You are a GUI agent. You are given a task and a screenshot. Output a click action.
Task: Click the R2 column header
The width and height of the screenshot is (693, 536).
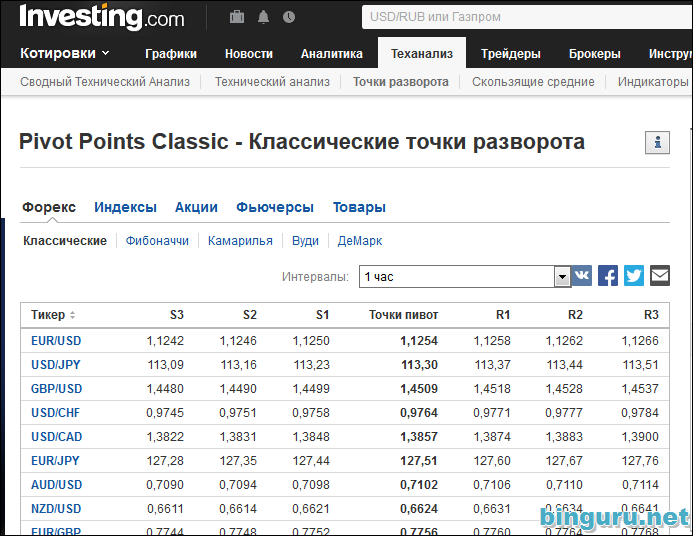pos(575,315)
